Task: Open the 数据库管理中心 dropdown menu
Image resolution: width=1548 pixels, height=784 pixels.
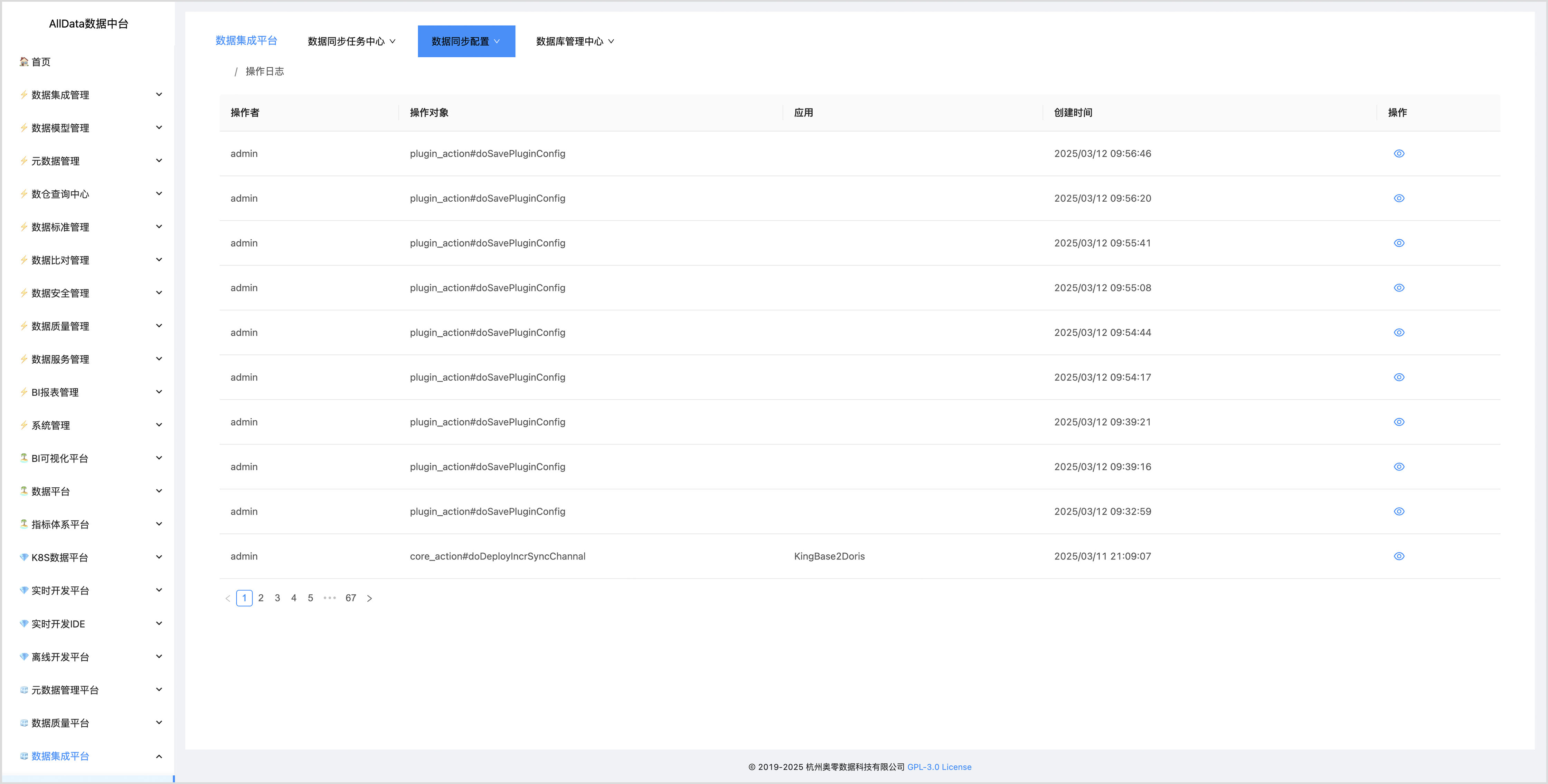Action: tap(575, 41)
